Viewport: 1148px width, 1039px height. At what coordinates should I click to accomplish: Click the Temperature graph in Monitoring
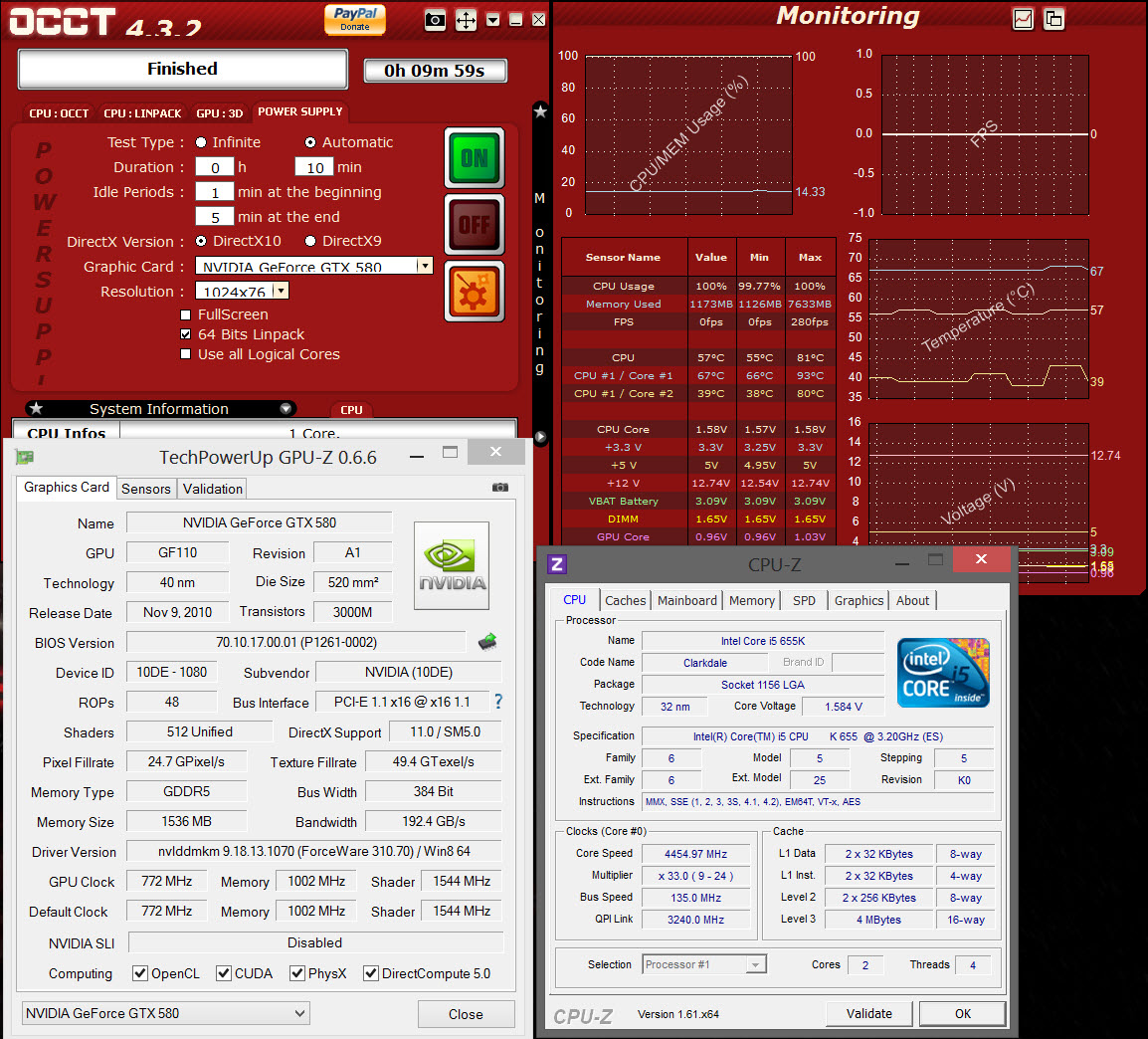[x=978, y=318]
